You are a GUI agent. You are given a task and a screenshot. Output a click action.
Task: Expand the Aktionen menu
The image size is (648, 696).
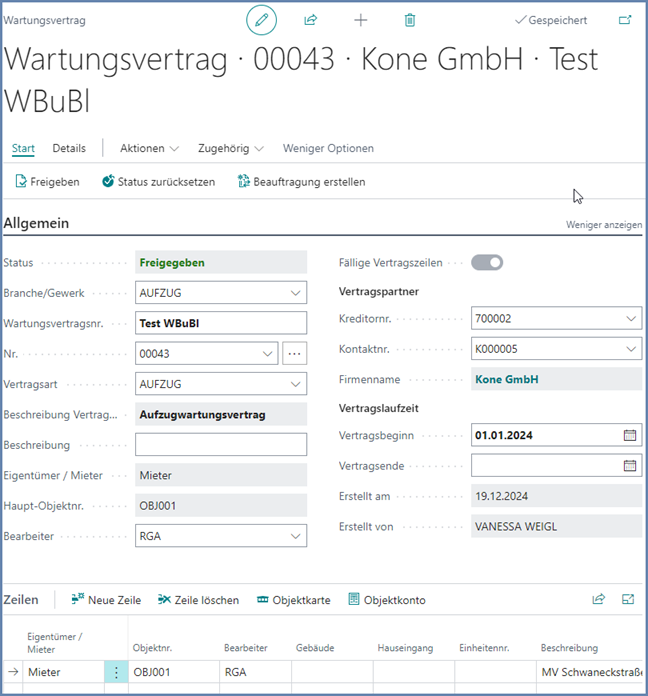tap(149, 148)
